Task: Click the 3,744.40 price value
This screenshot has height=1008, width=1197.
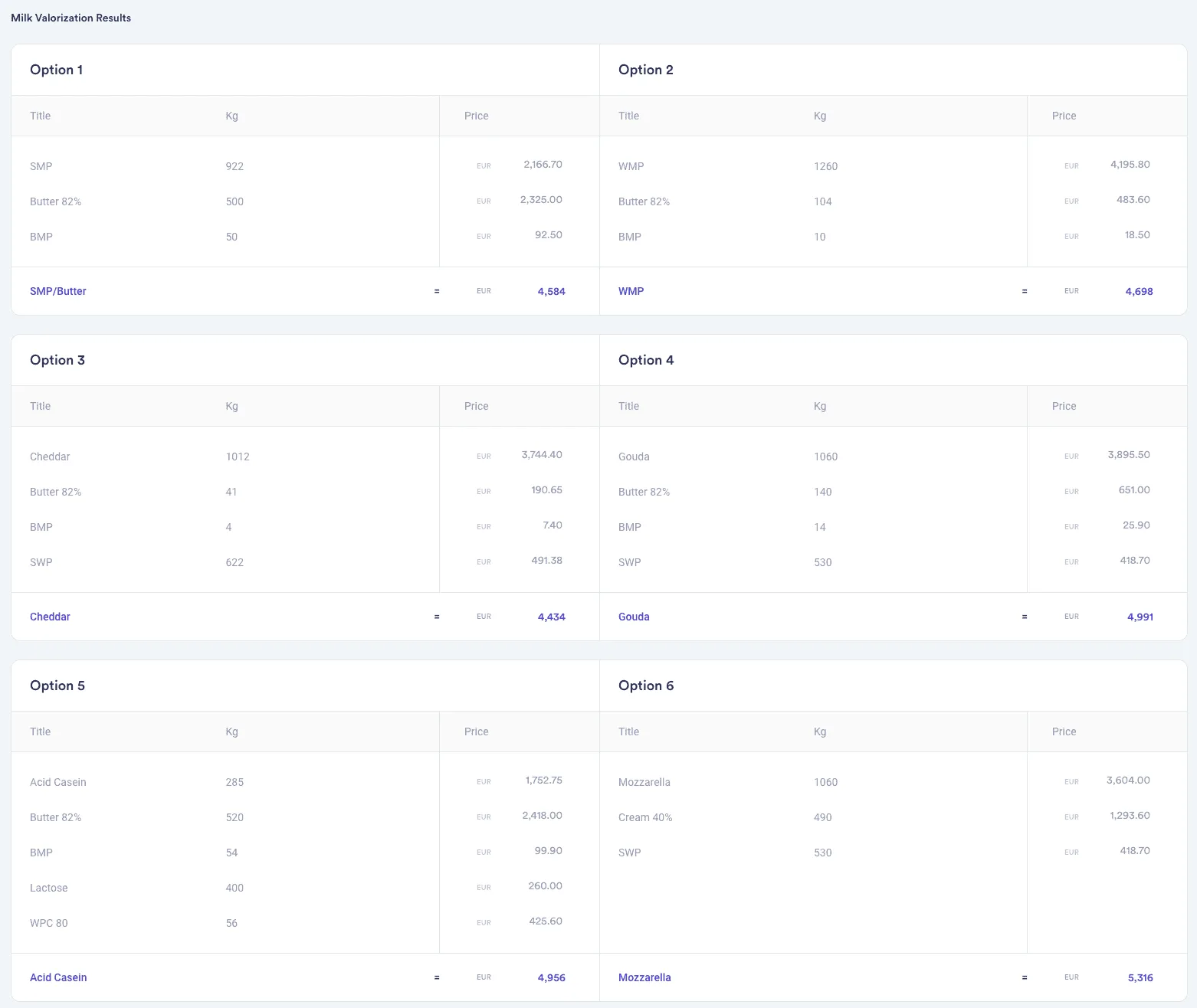Action: tap(542, 455)
